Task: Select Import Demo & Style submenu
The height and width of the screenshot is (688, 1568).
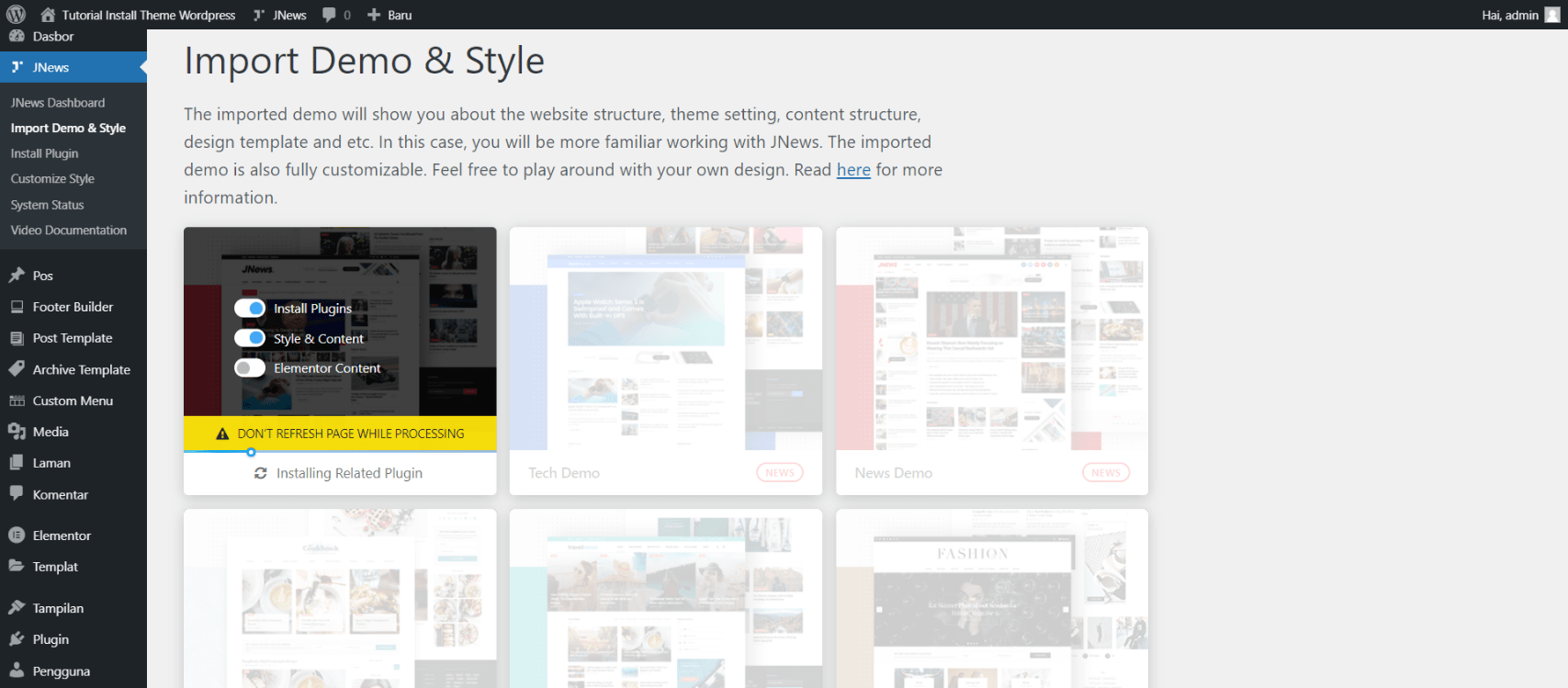Action: pos(68,128)
